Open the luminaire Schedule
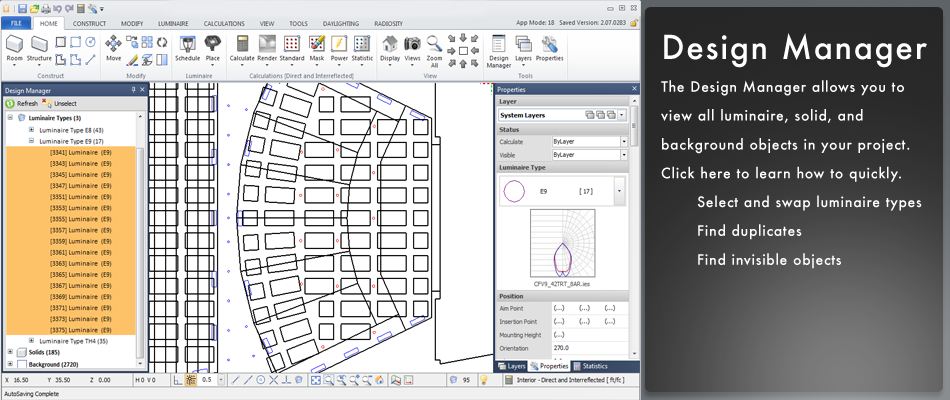This screenshot has height=400, width=950. pos(187,48)
